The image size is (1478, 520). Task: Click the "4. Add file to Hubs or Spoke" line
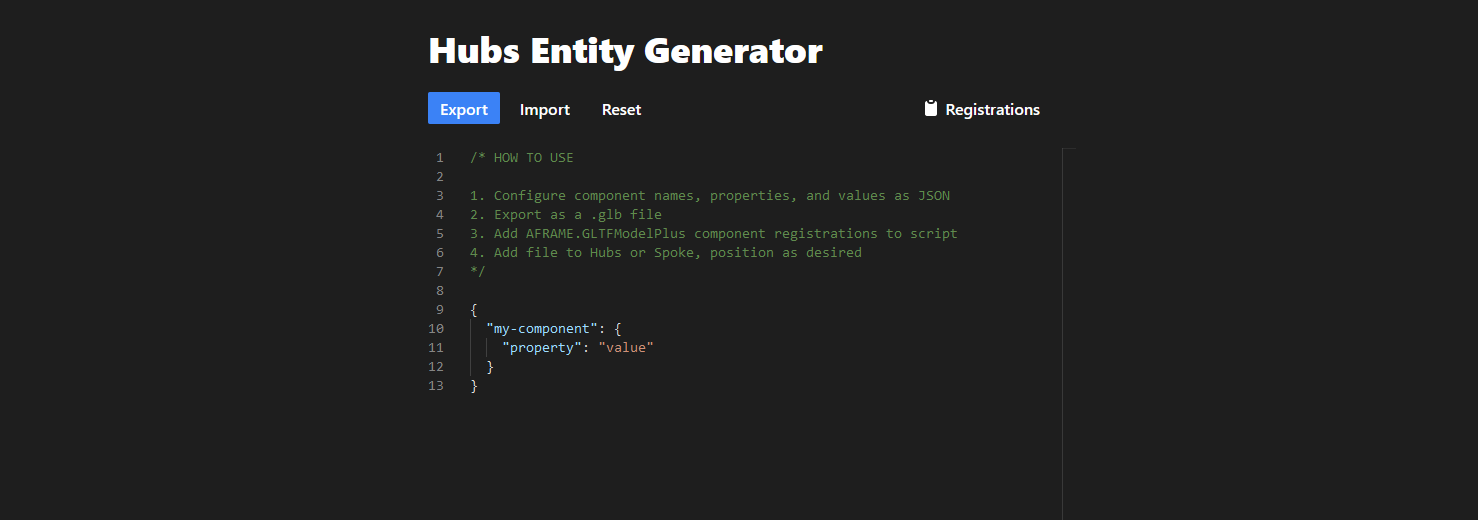[666, 252]
